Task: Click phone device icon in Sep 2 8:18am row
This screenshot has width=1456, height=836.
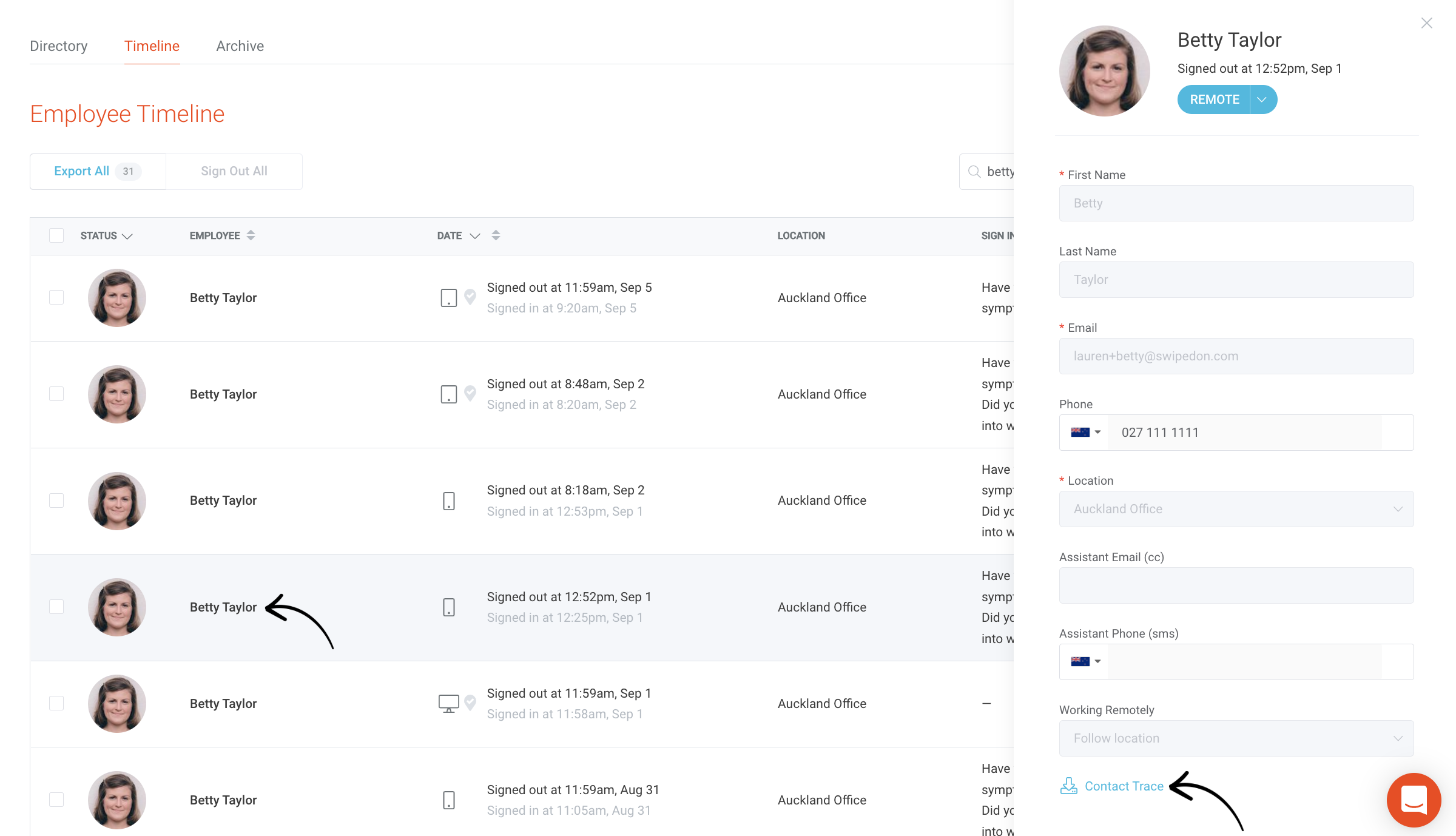Action: click(x=449, y=501)
